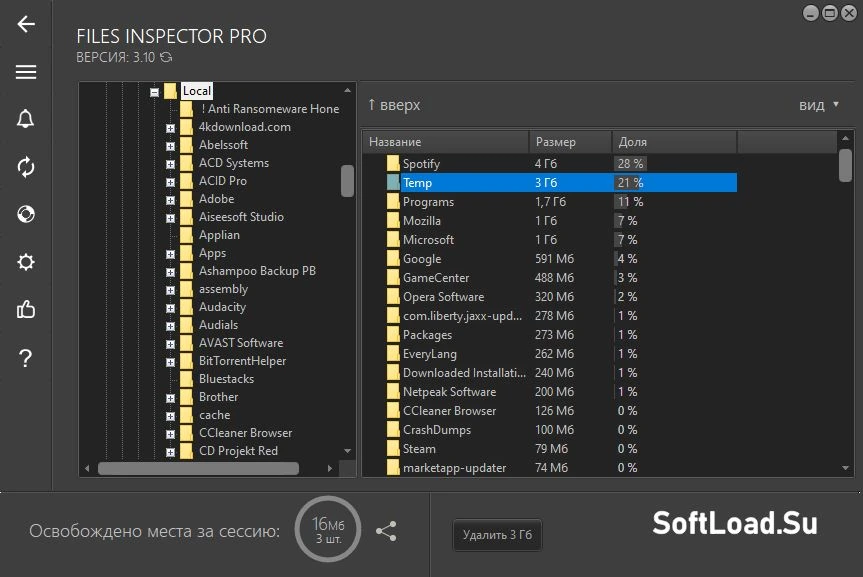Click the thumbs-up icon
The image size is (863, 577).
[x=26, y=309]
